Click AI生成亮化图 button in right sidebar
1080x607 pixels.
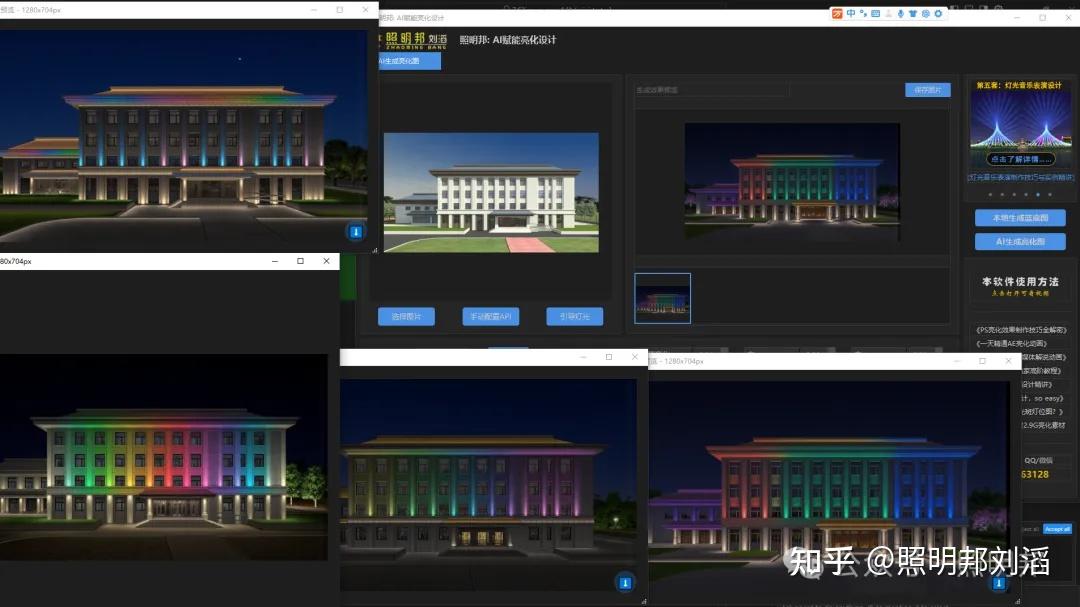tap(1020, 242)
